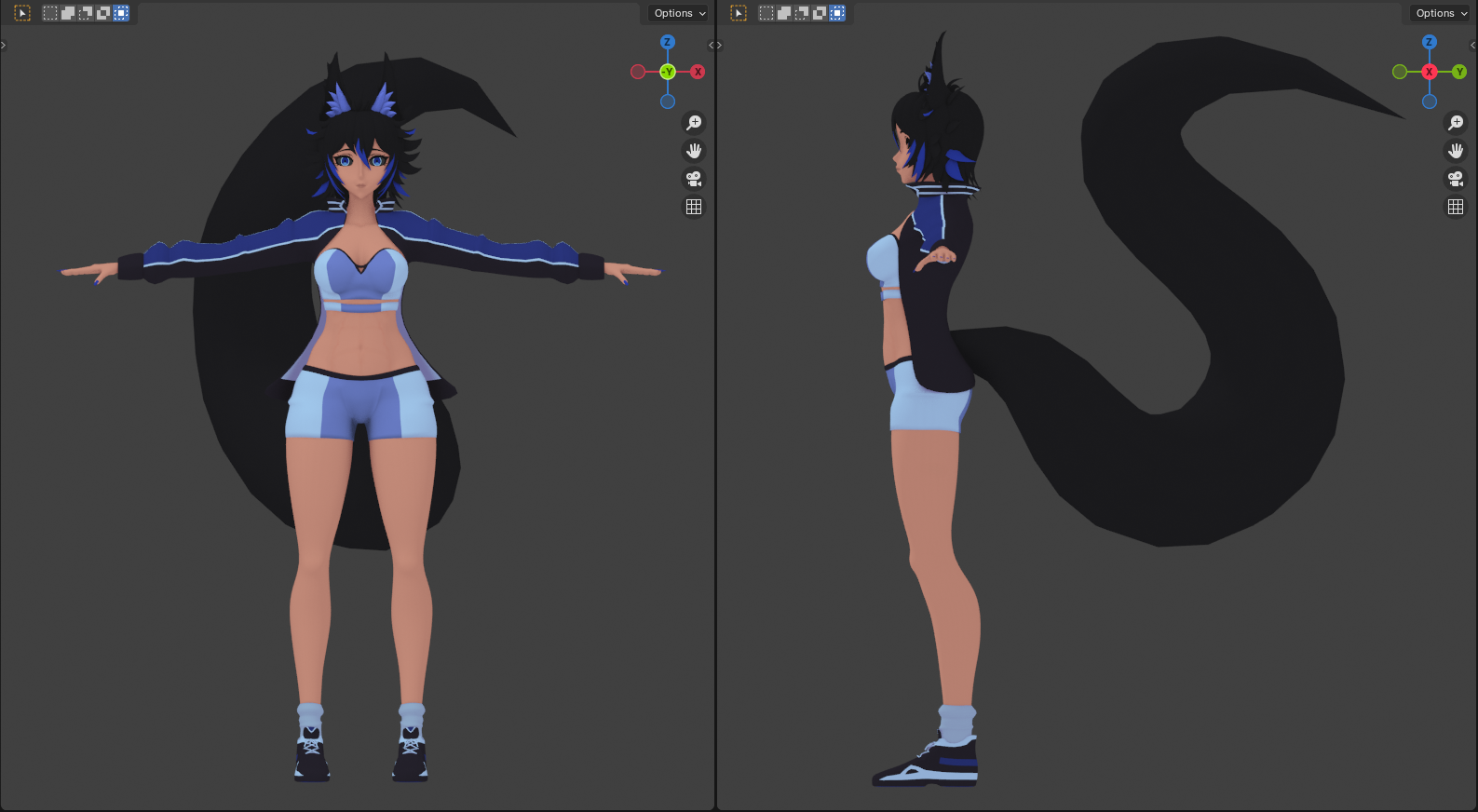Screen dimensions: 1478x812
Task: Click green Y axis on right gizmo
Action: click(x=1459, y=72)
